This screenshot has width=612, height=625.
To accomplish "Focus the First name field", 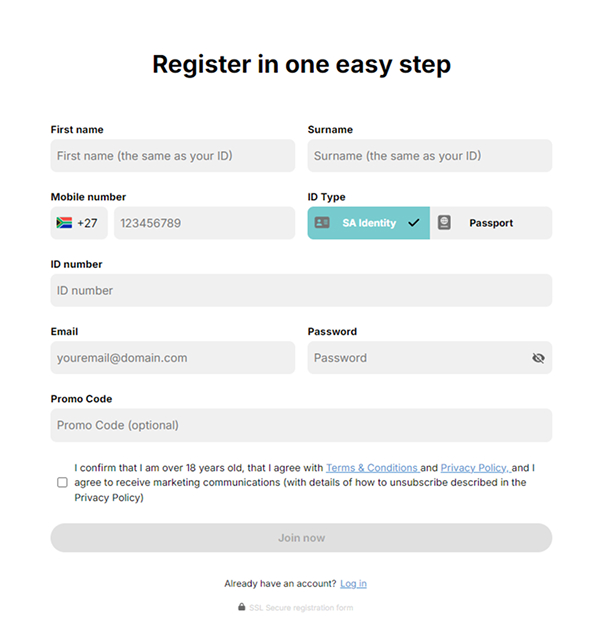I will [x=173, y=155].
